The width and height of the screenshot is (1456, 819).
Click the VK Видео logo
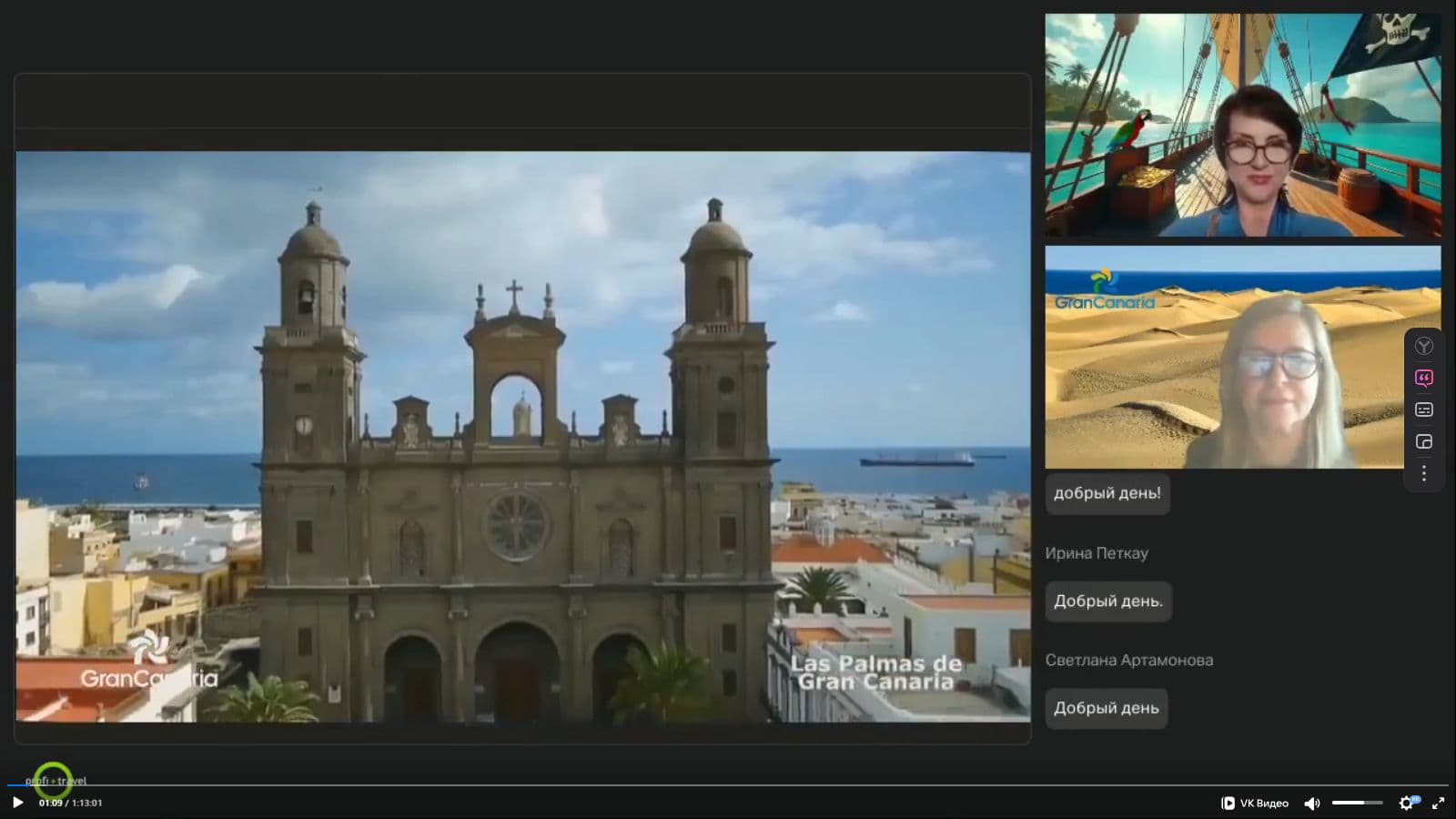[x=1254, y=803]
